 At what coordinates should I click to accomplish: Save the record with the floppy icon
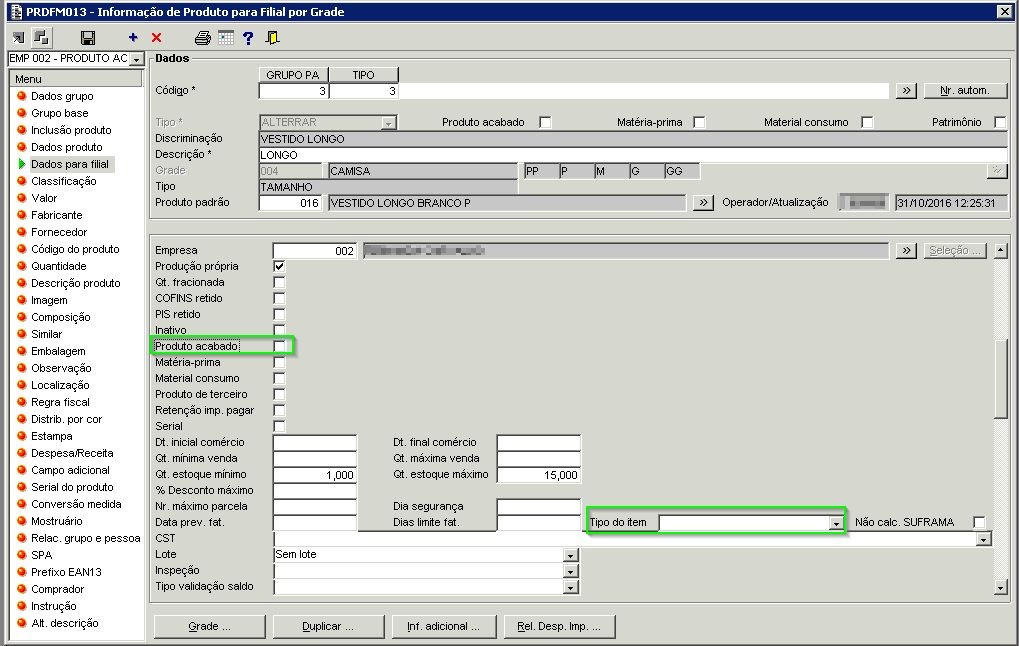pos(88,38)
